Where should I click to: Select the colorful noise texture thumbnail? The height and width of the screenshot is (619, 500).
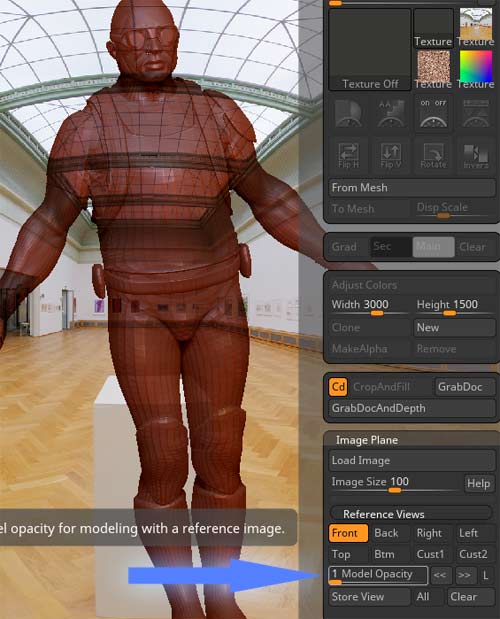[433, 70]
